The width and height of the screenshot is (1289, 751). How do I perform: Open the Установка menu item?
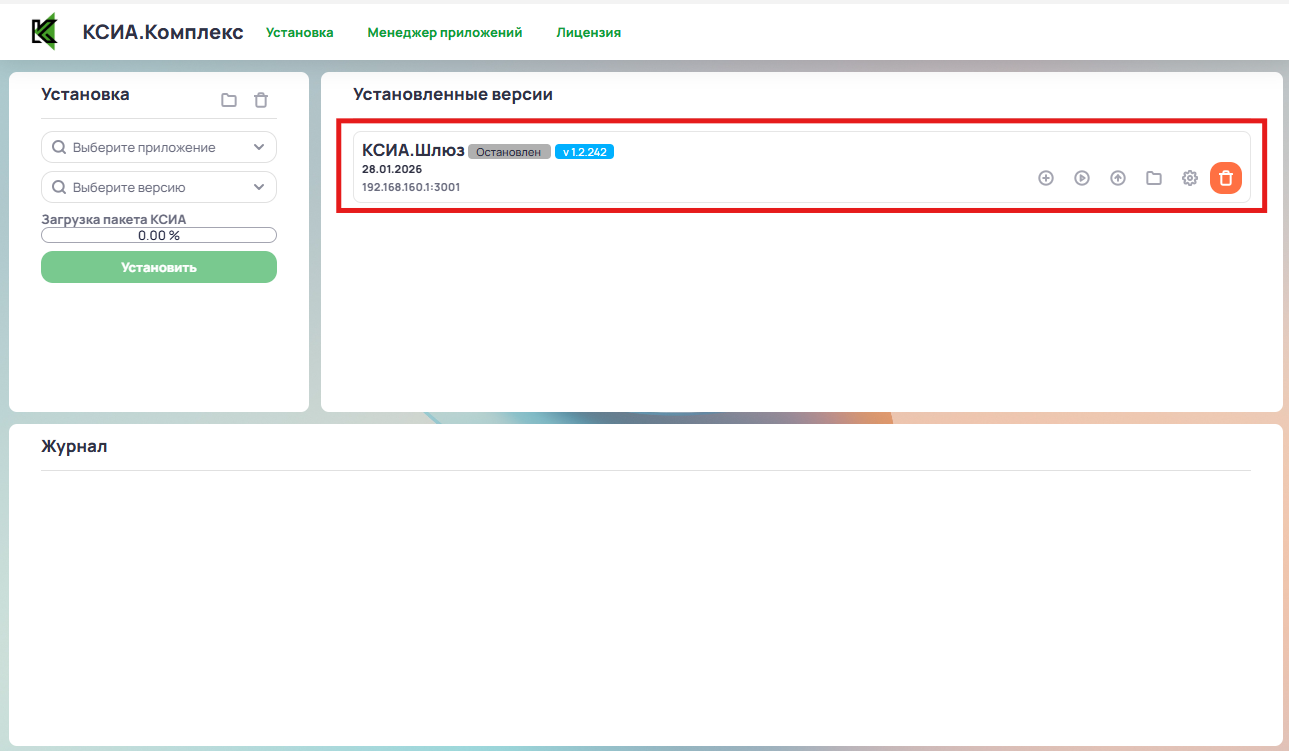tap(299, 32)
